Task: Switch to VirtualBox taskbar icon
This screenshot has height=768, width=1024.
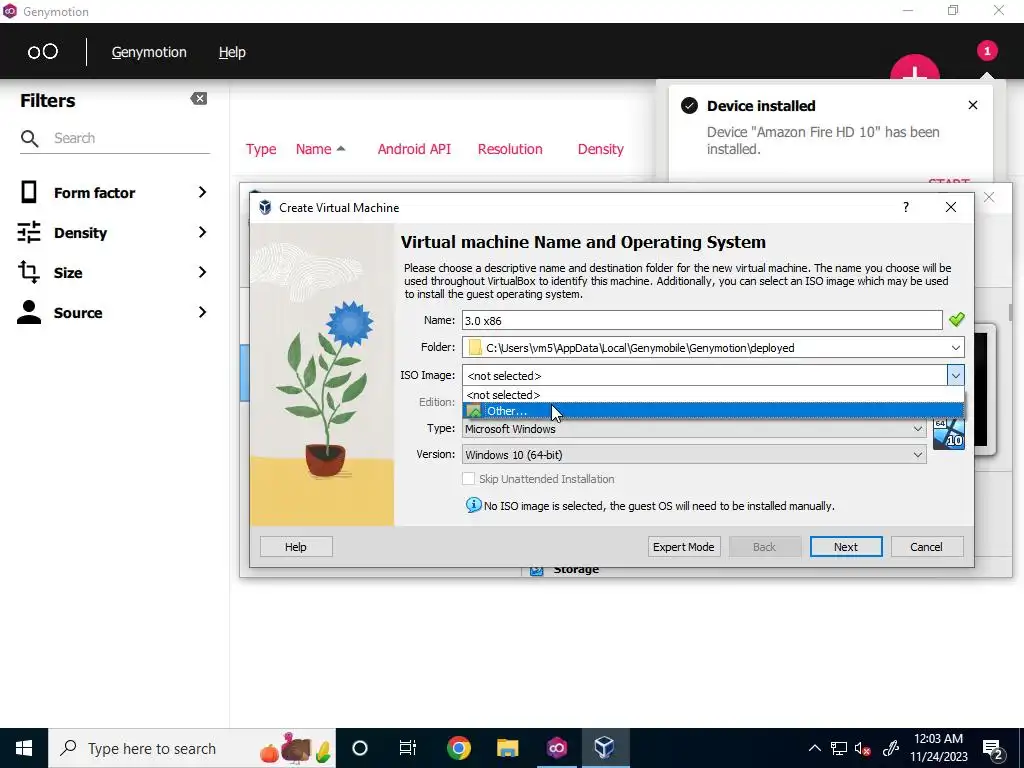Action: (605, 748)
